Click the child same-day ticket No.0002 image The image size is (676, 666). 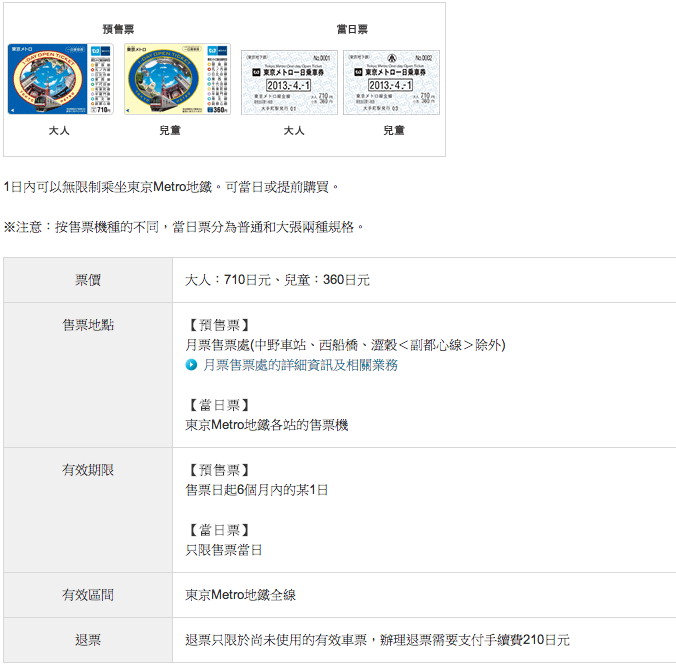click(391, 82)
